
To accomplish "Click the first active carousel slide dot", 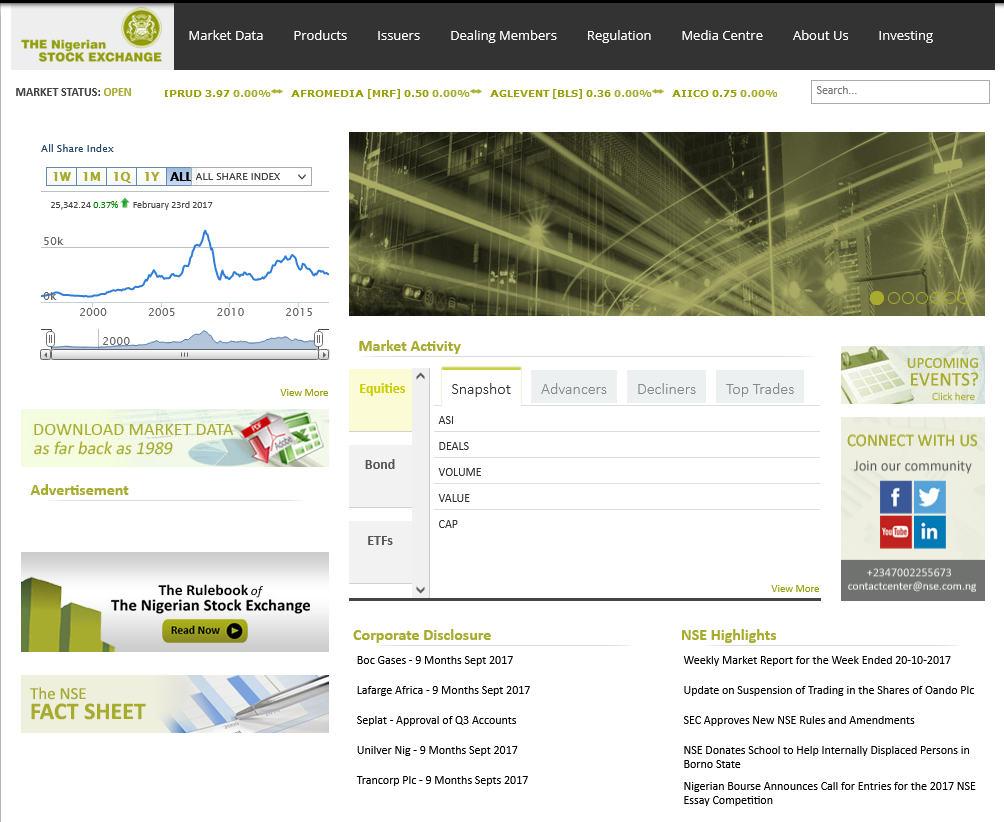I will coord(877,298).
